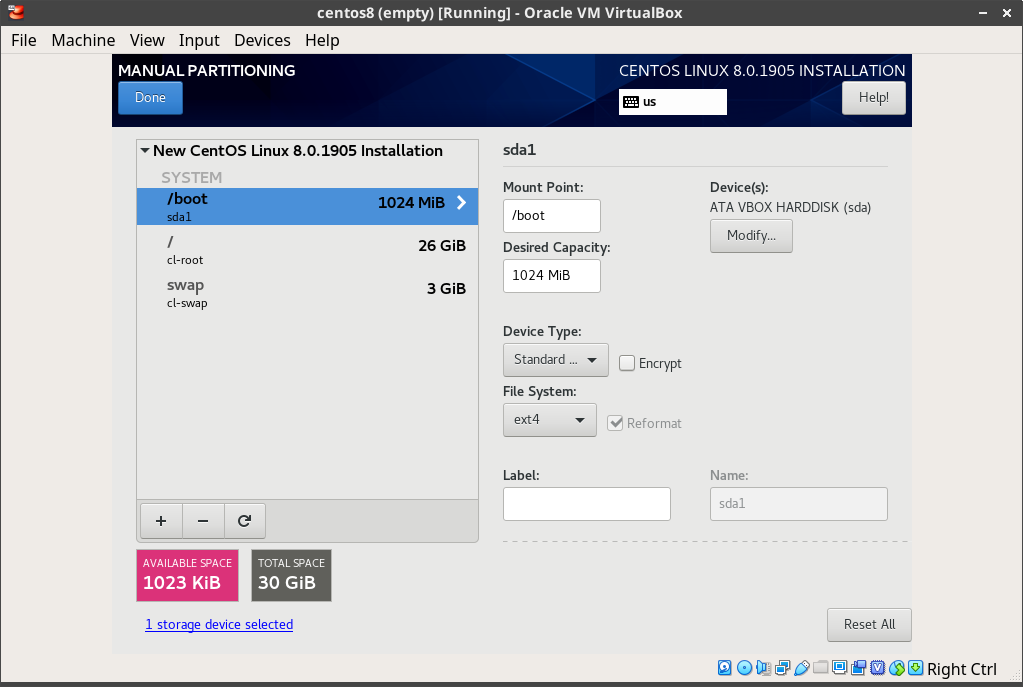Click the MANUAL PARTITIONING title

pos(207,70)
